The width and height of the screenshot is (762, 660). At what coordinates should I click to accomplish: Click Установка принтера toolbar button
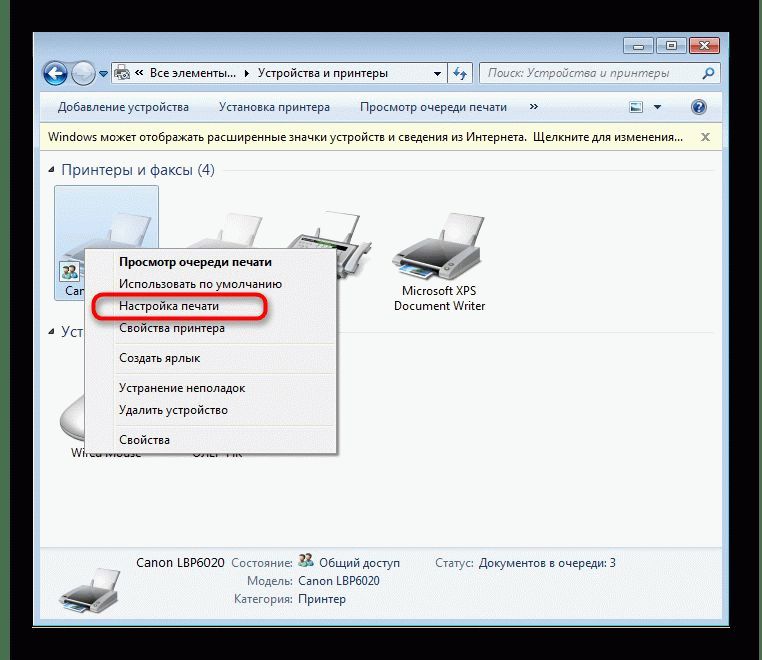point(274,107)
